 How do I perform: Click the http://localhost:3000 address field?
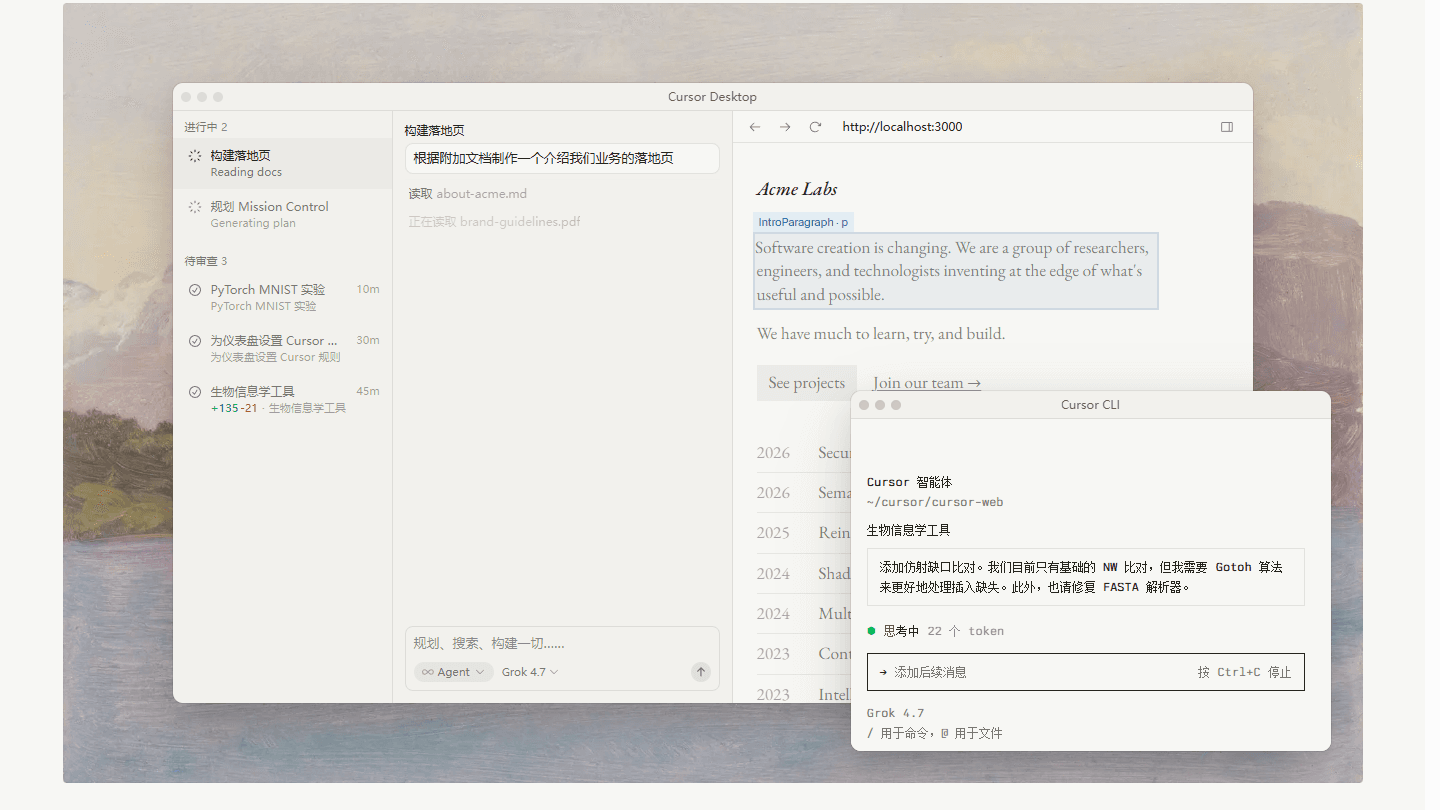[x=902, y=127]
